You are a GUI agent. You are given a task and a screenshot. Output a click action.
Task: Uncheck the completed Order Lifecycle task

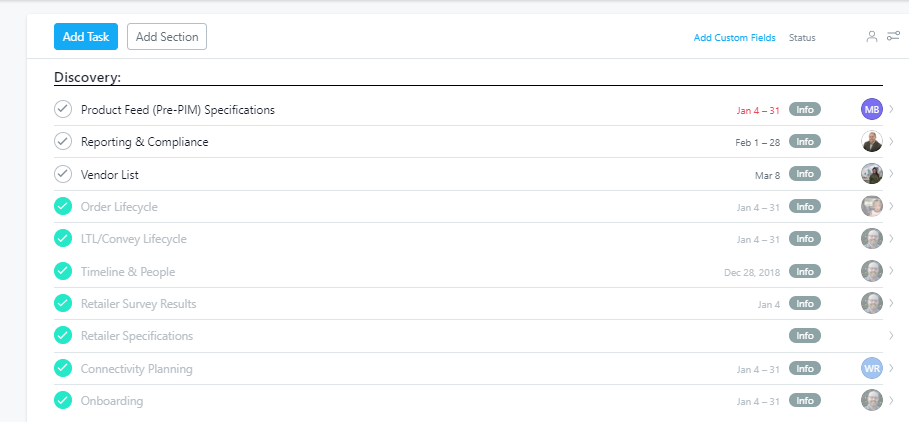tap(63, 206)
